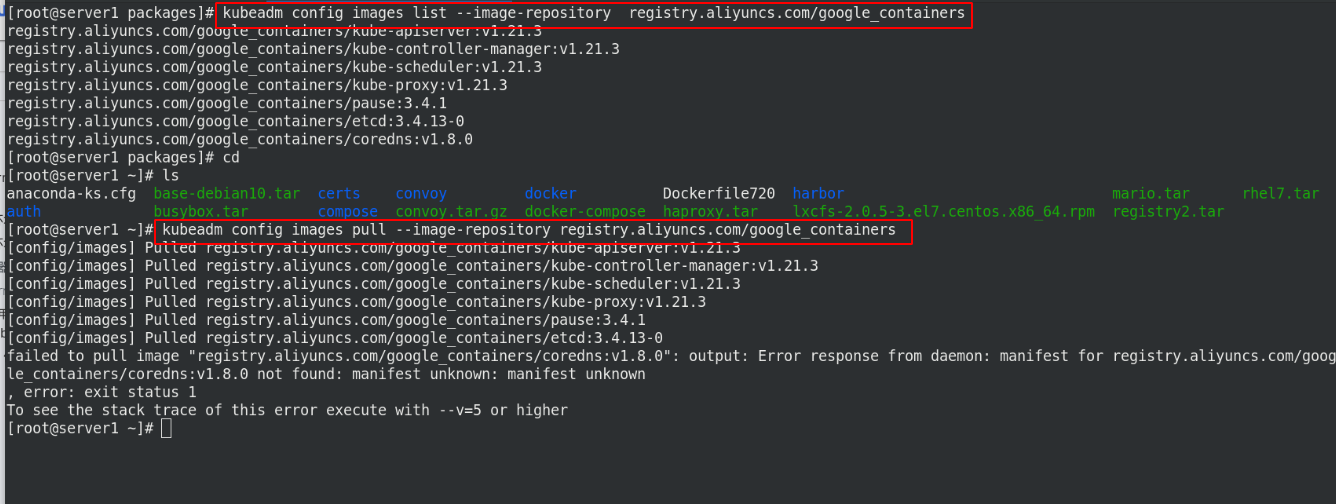The width and height of the screenshot is (1336, 504).
Task: Click 'Pulled ... kube-proxy:v1.21.3' line
Action: [356, 301]
